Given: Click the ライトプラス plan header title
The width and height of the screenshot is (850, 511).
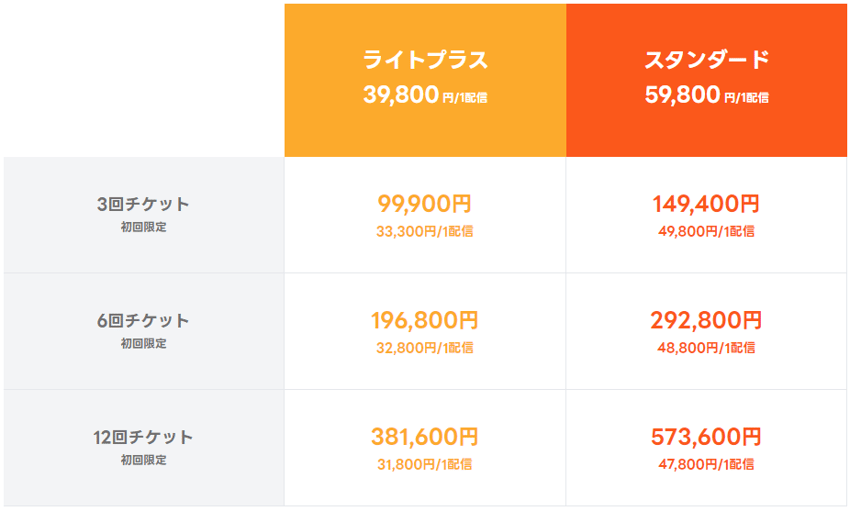Looking at the screenshot, I should (x=425, y=60).
